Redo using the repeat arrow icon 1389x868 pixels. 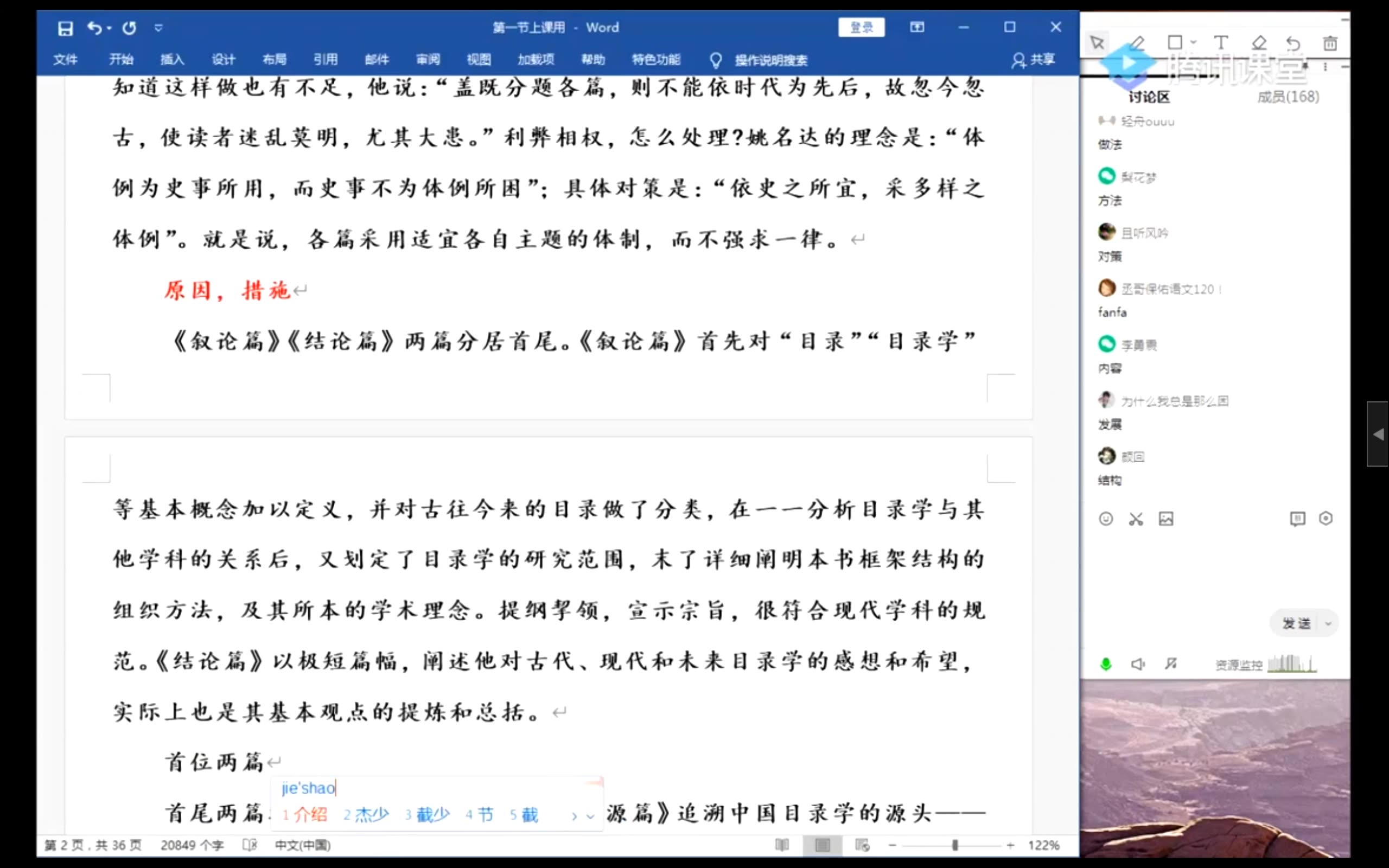click(129, 28)
